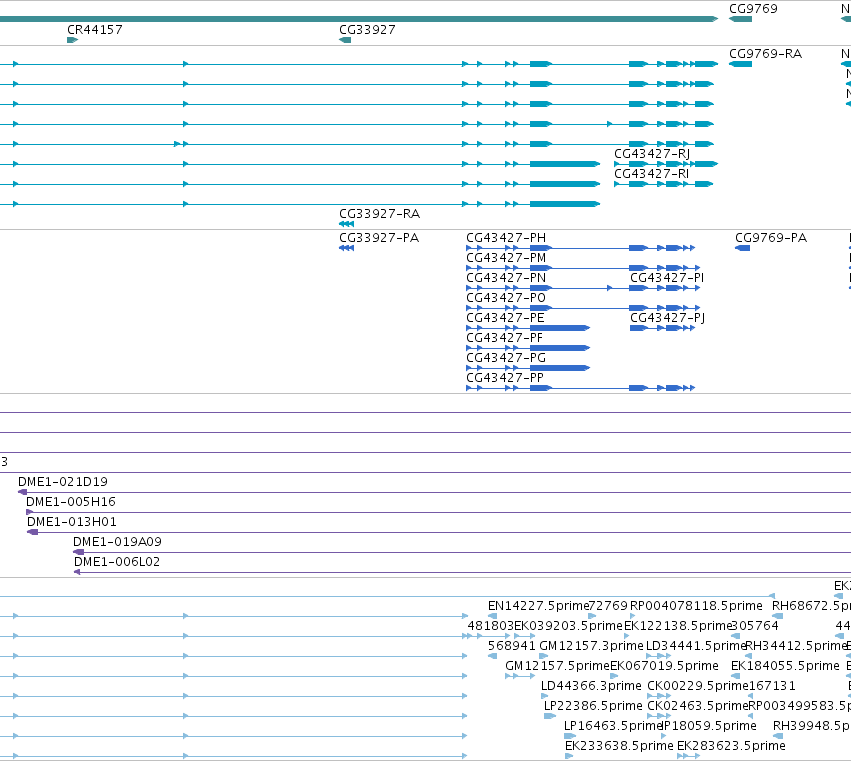Select the CG43427-RI transcript label
This screenshot has width=851, height=761.
[651, 174]
